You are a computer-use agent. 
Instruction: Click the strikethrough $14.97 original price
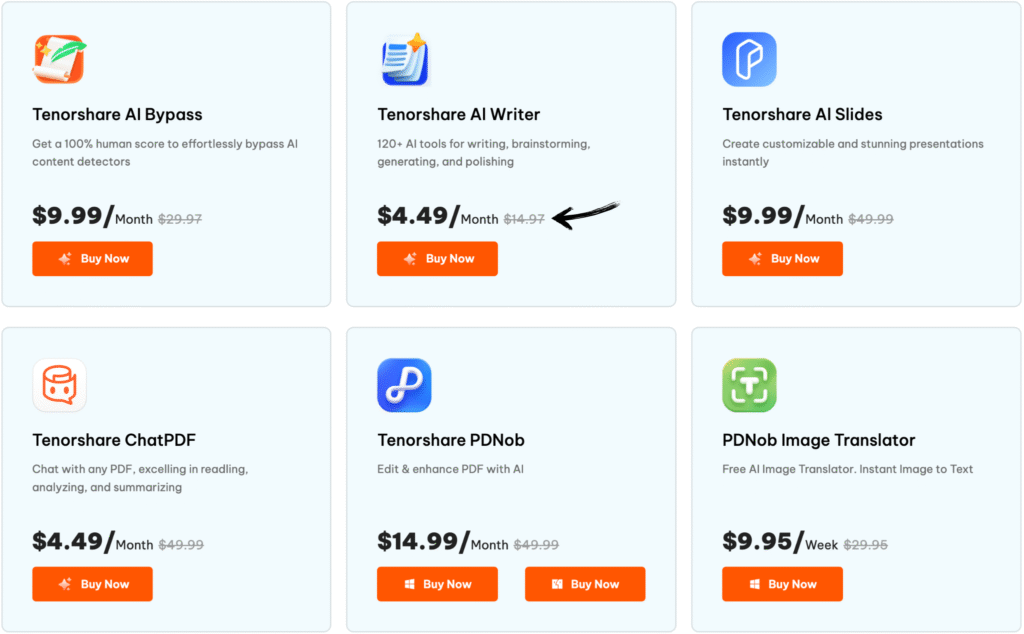523,219
